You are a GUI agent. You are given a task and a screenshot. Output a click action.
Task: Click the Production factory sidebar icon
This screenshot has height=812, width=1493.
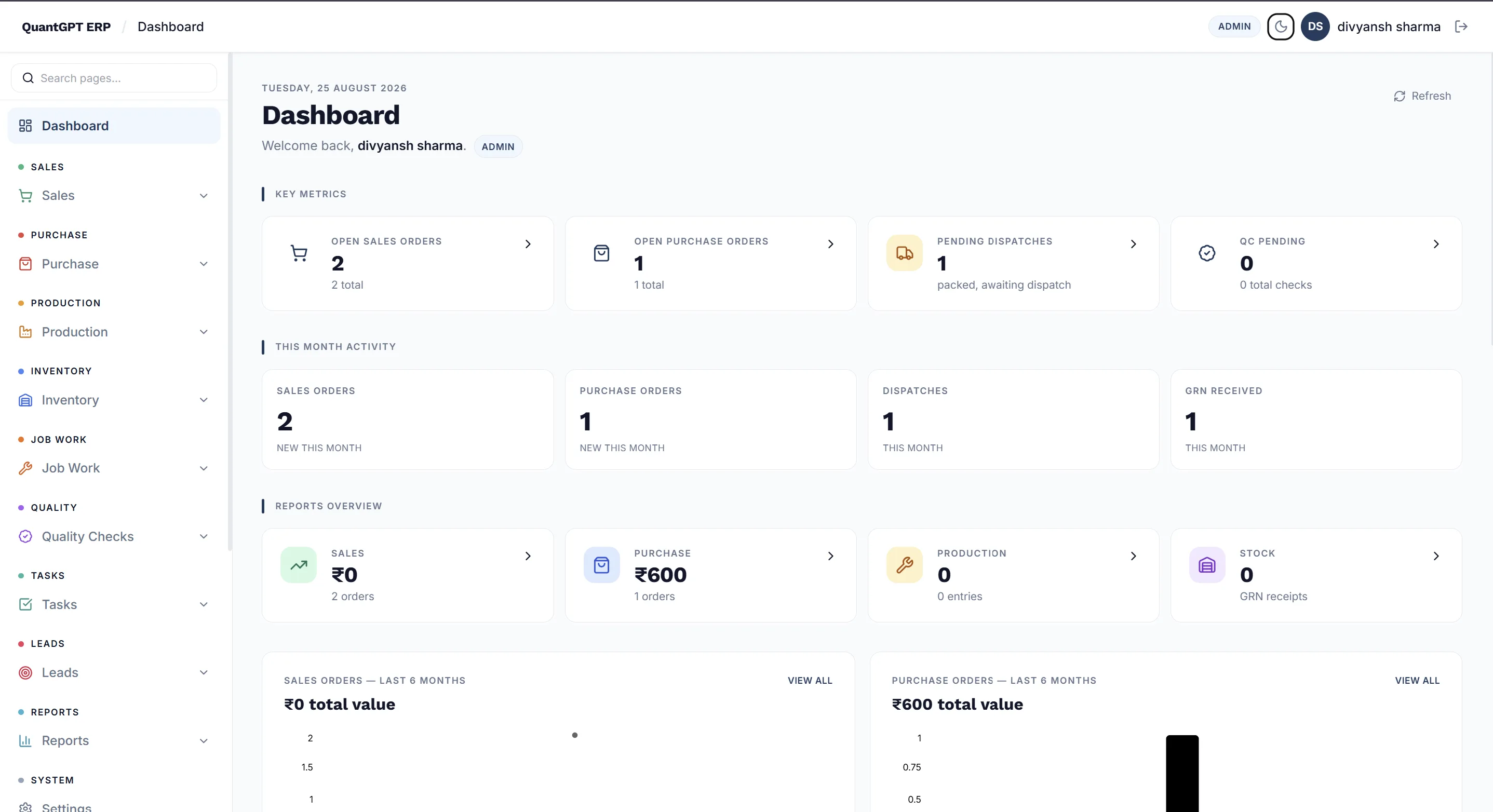(25, 332)
